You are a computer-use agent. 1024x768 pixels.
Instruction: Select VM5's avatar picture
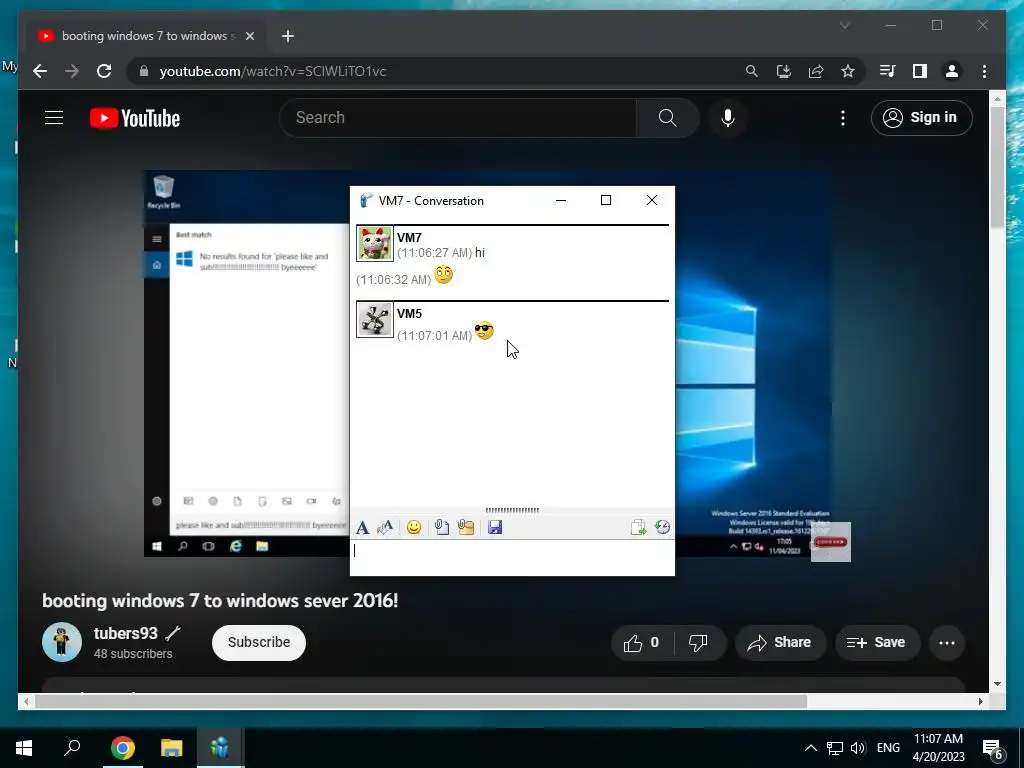[375, 319]
